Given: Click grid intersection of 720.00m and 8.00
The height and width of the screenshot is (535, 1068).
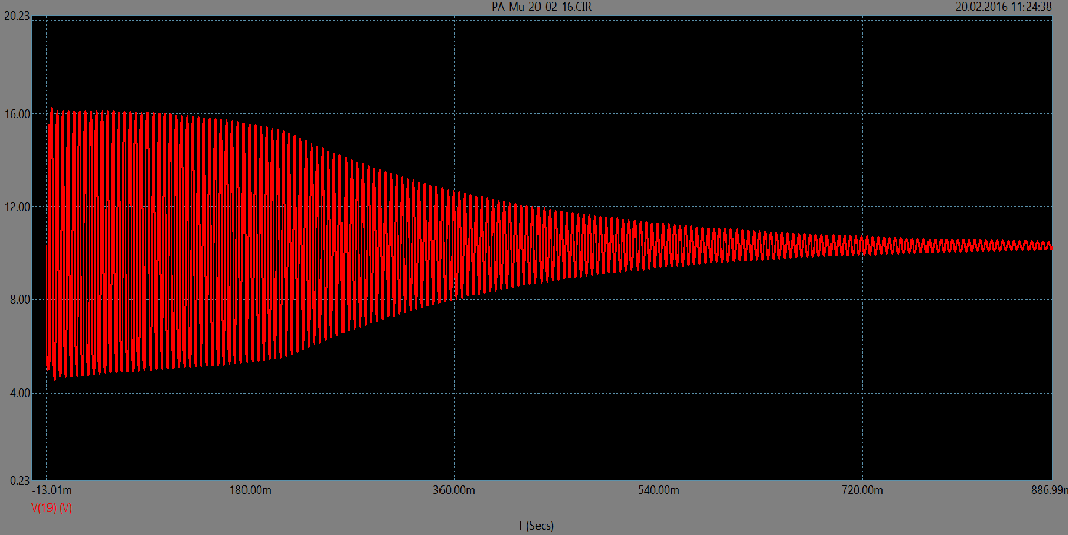Looking at the screenshot, I should [x=863, y=300].
